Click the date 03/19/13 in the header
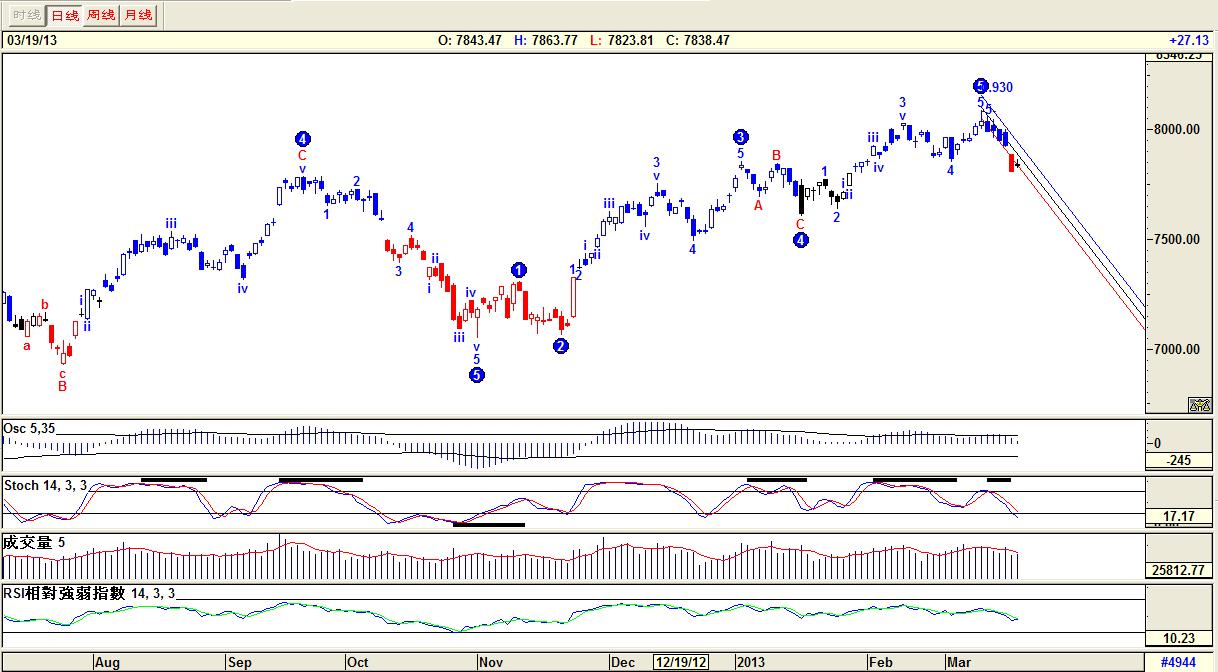This screenshot has width=1218, height=672. point(31,41)
